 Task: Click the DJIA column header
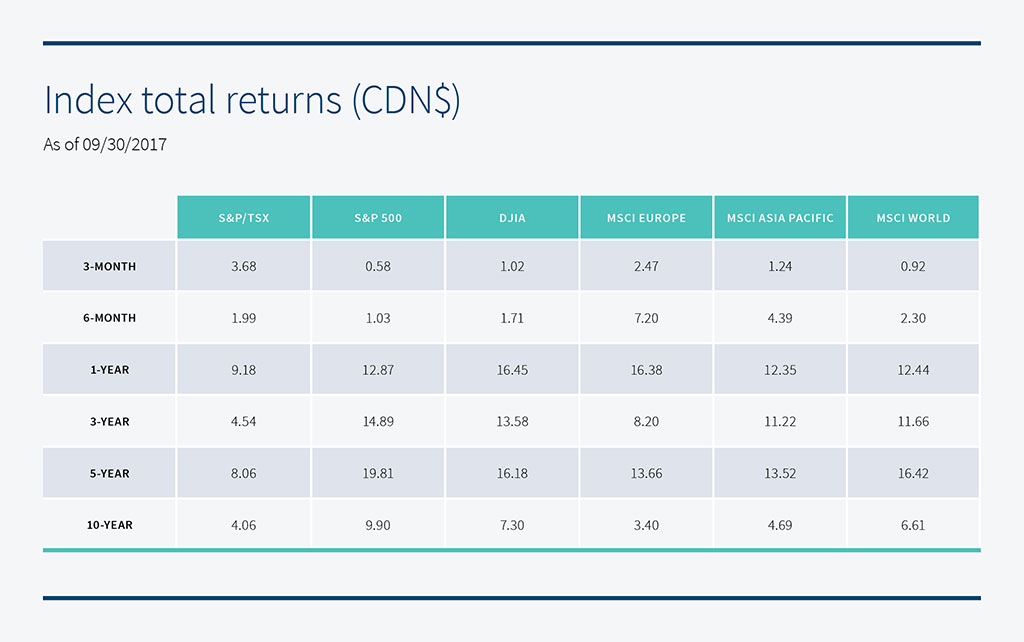point(512,218)
